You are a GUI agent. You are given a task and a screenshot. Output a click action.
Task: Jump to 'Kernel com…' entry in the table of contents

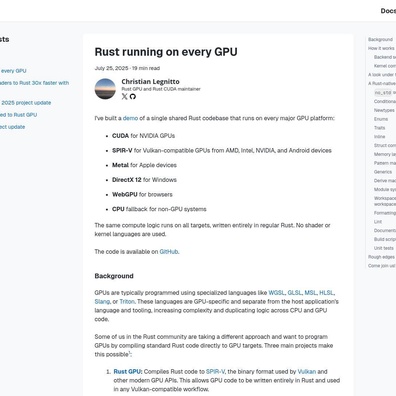click(x=385, y=66)
